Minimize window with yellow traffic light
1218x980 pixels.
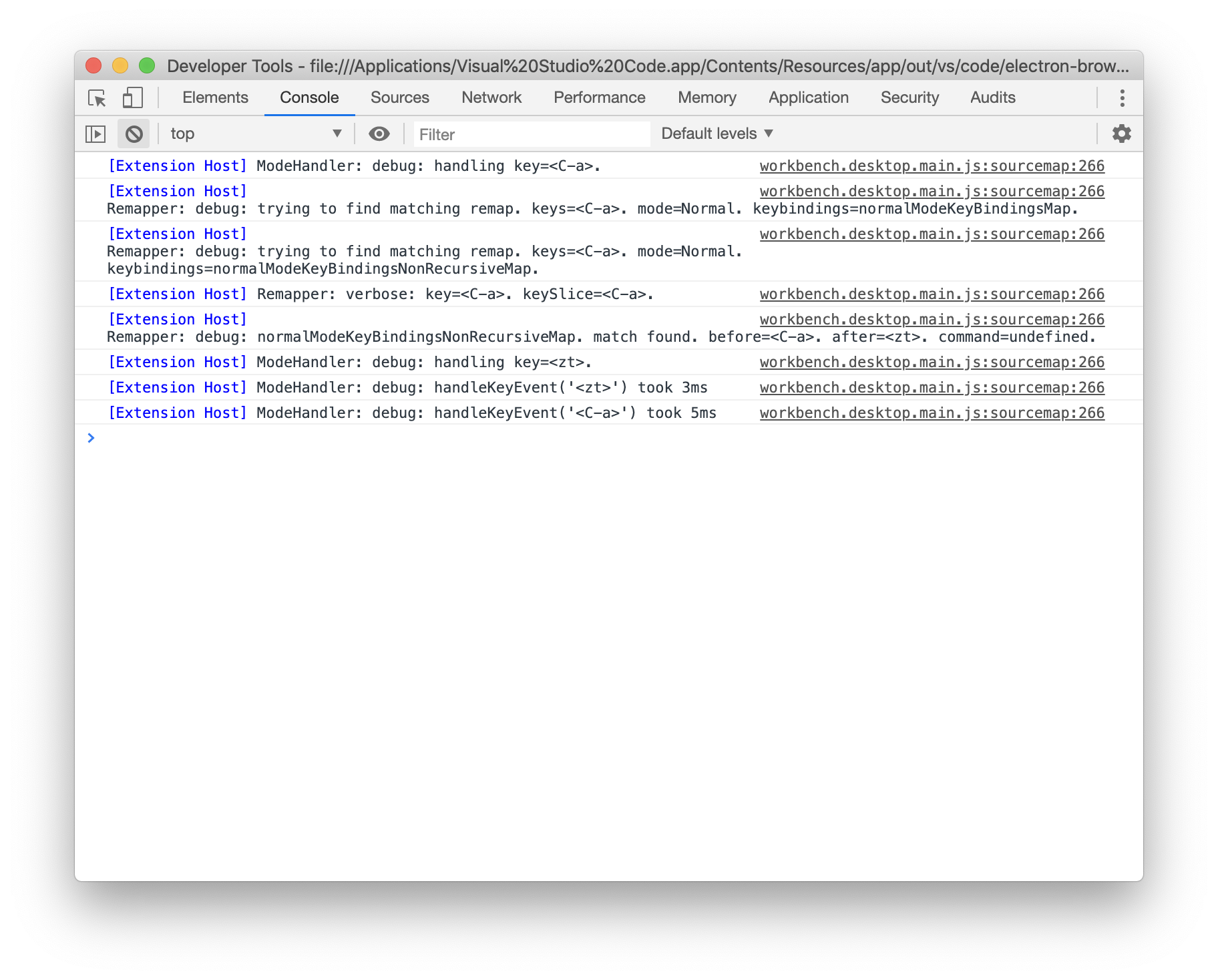point(120,65)
